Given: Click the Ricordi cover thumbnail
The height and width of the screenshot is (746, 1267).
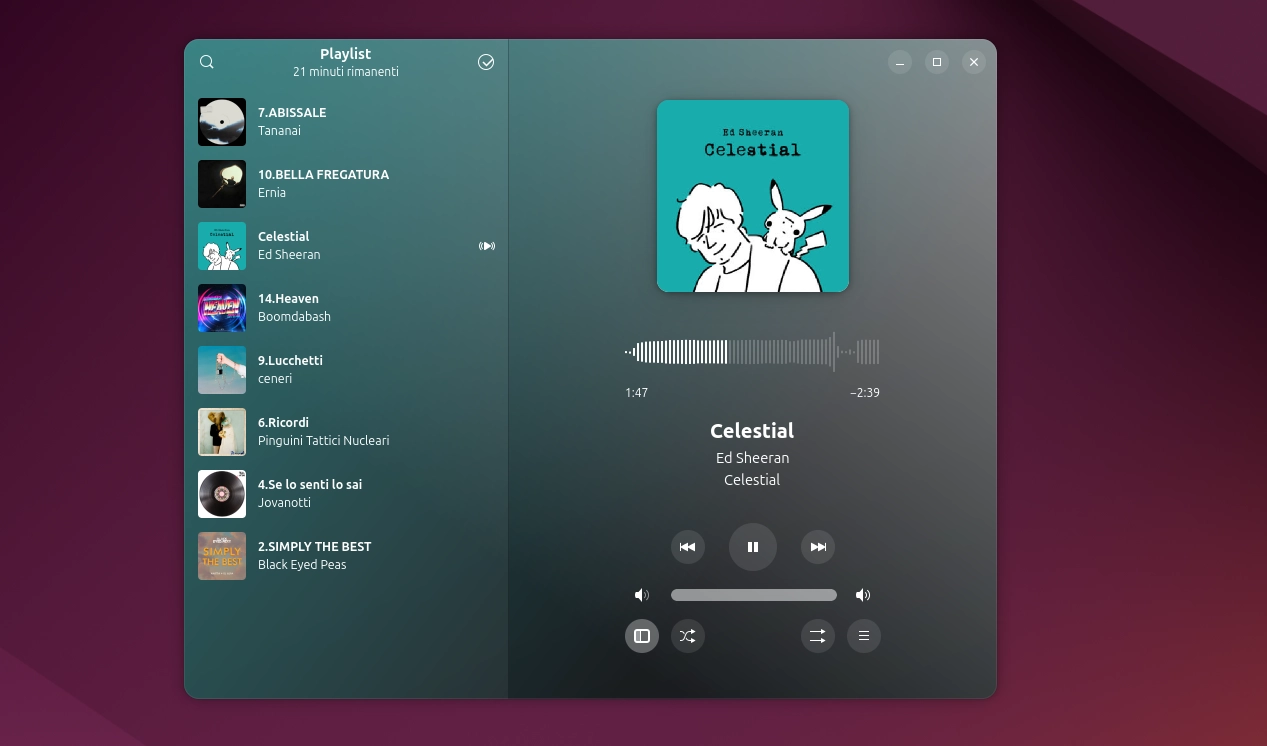Looking at the screenshot, I should point(222,432).
